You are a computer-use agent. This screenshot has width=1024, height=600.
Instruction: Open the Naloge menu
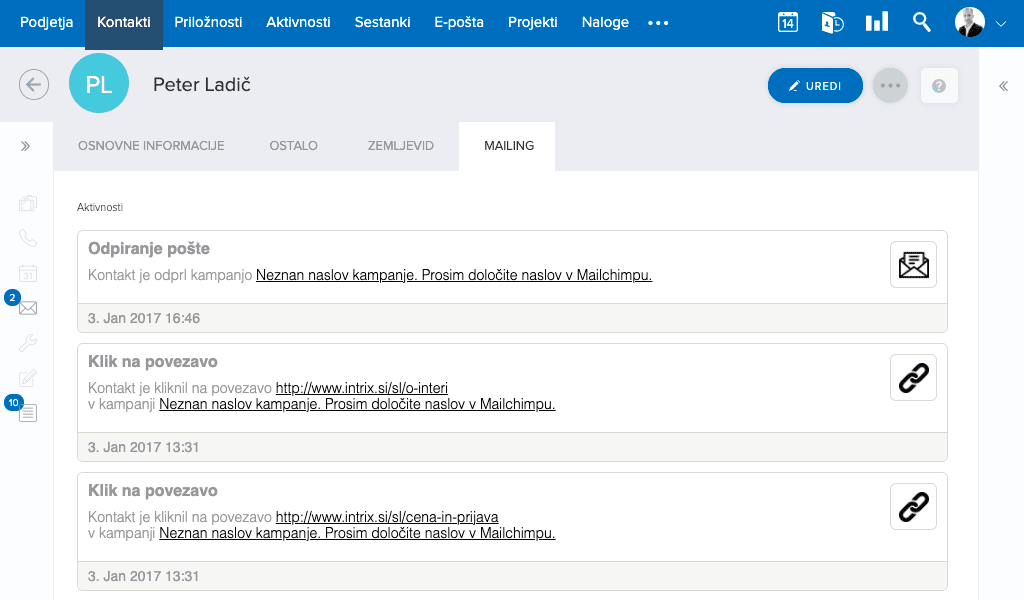tap(605, 22)
